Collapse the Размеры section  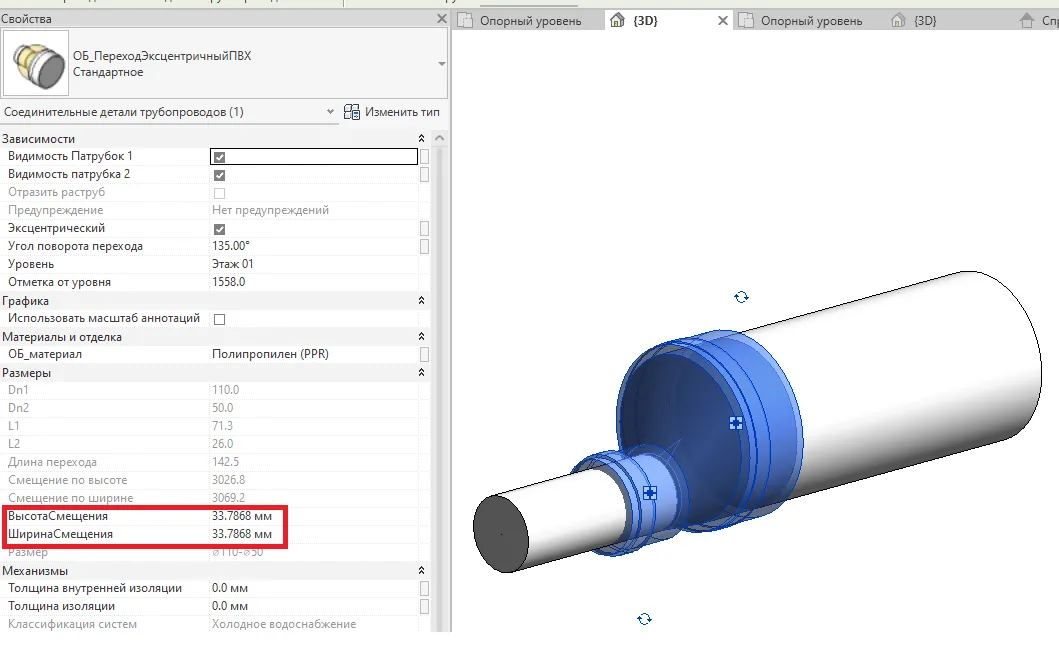pyautogui.click(x=421, y=373)
